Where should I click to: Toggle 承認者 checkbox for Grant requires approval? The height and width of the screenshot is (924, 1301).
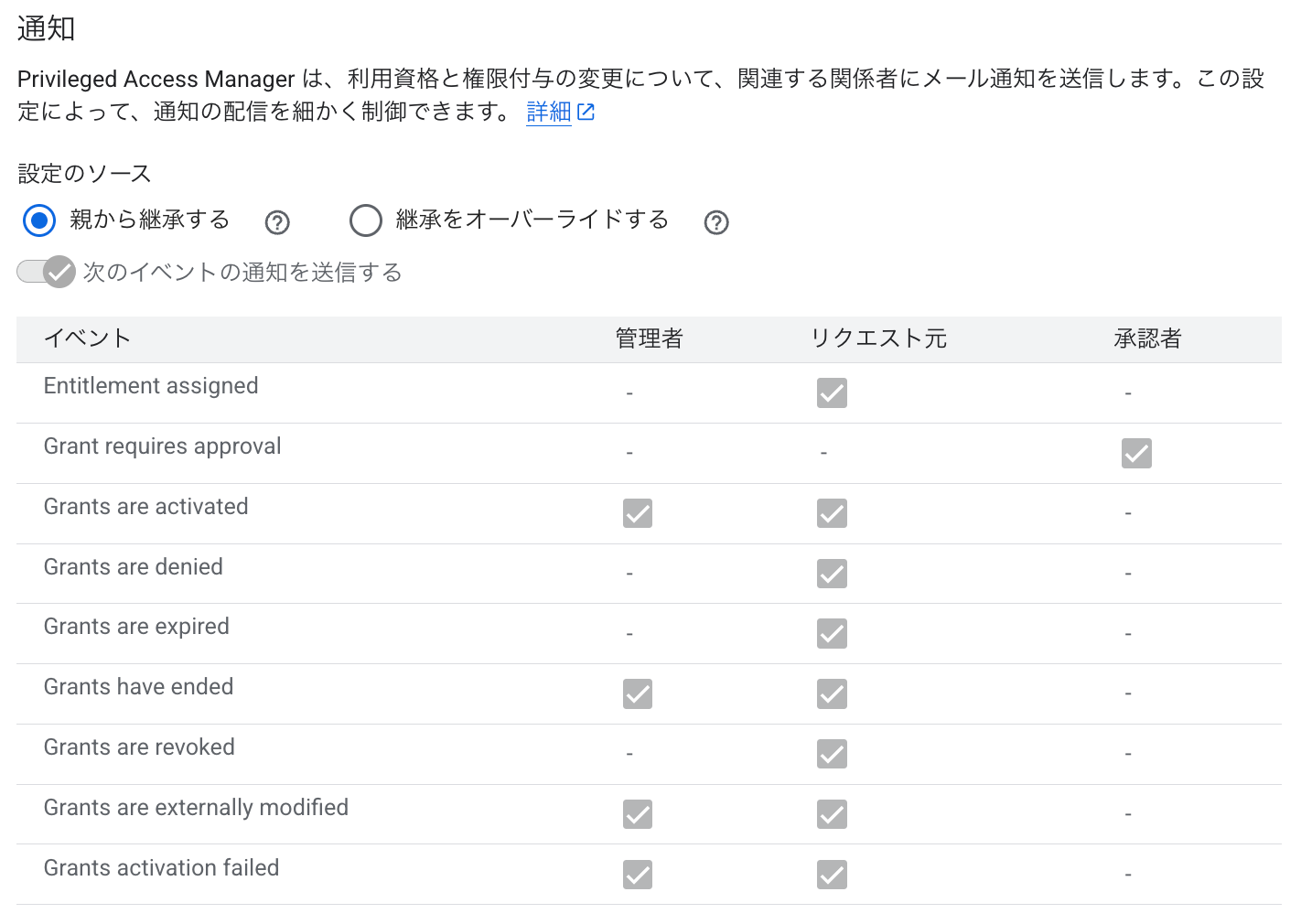(1136, 453)
